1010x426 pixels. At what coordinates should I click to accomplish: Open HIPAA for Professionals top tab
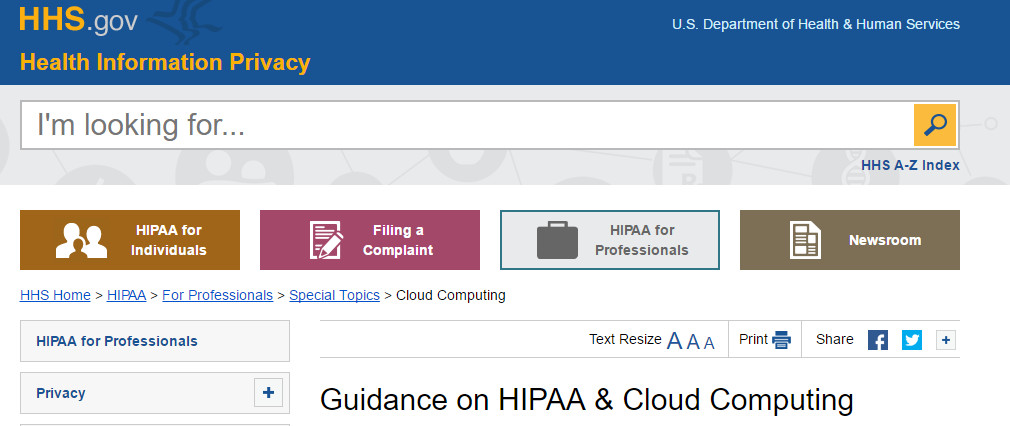[610, 240]
